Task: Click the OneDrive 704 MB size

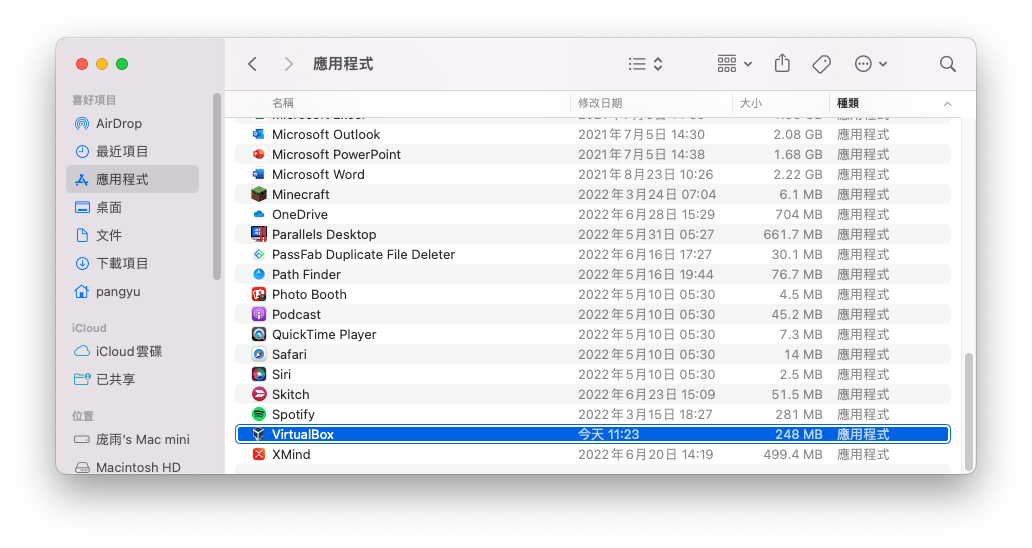Action: coord(798,214)
